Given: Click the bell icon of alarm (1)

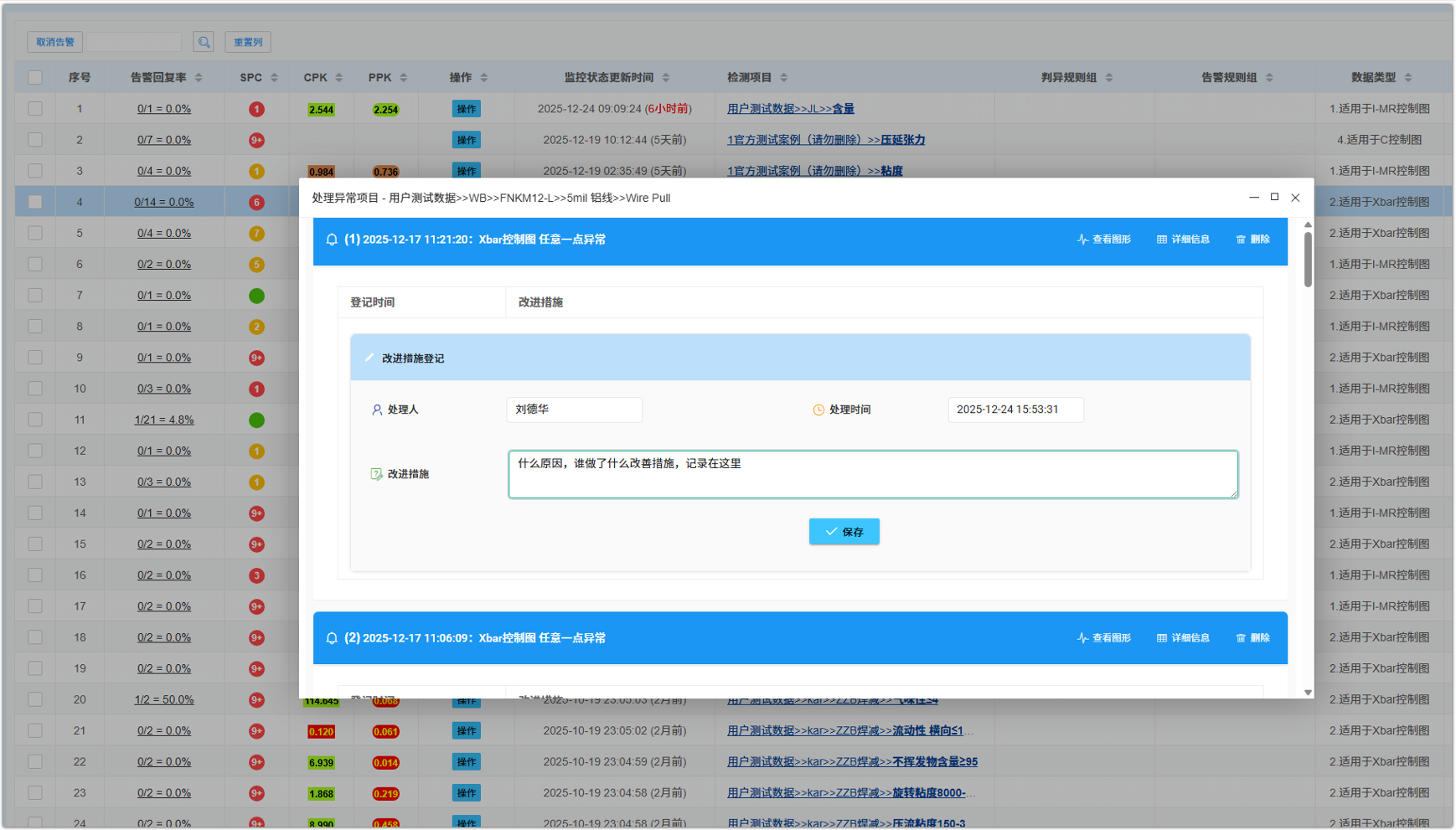Looking at the screenshot, I should click(x=332, y=240).
